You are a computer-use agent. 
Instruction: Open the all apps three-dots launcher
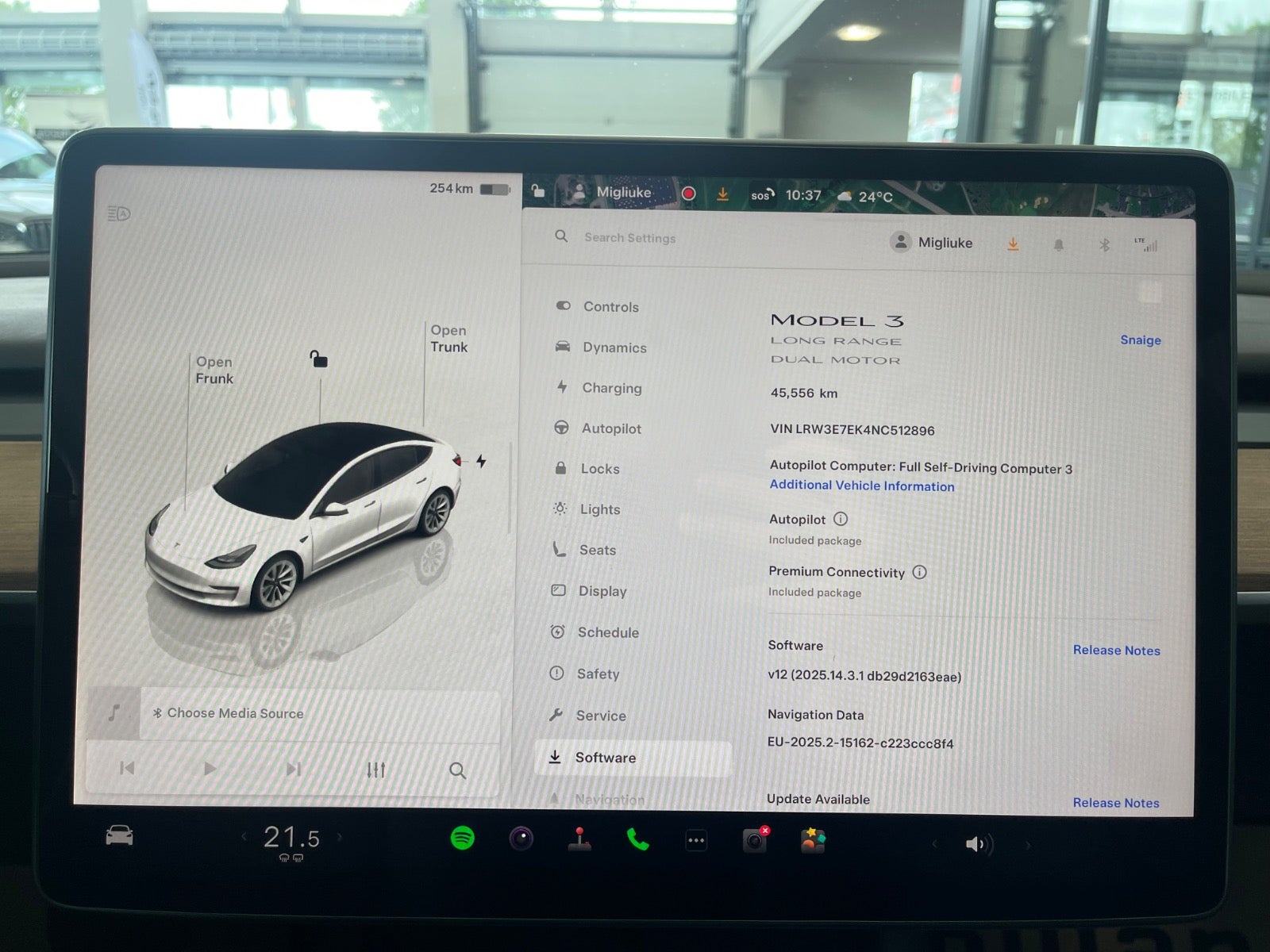click(x=696, y=841)
